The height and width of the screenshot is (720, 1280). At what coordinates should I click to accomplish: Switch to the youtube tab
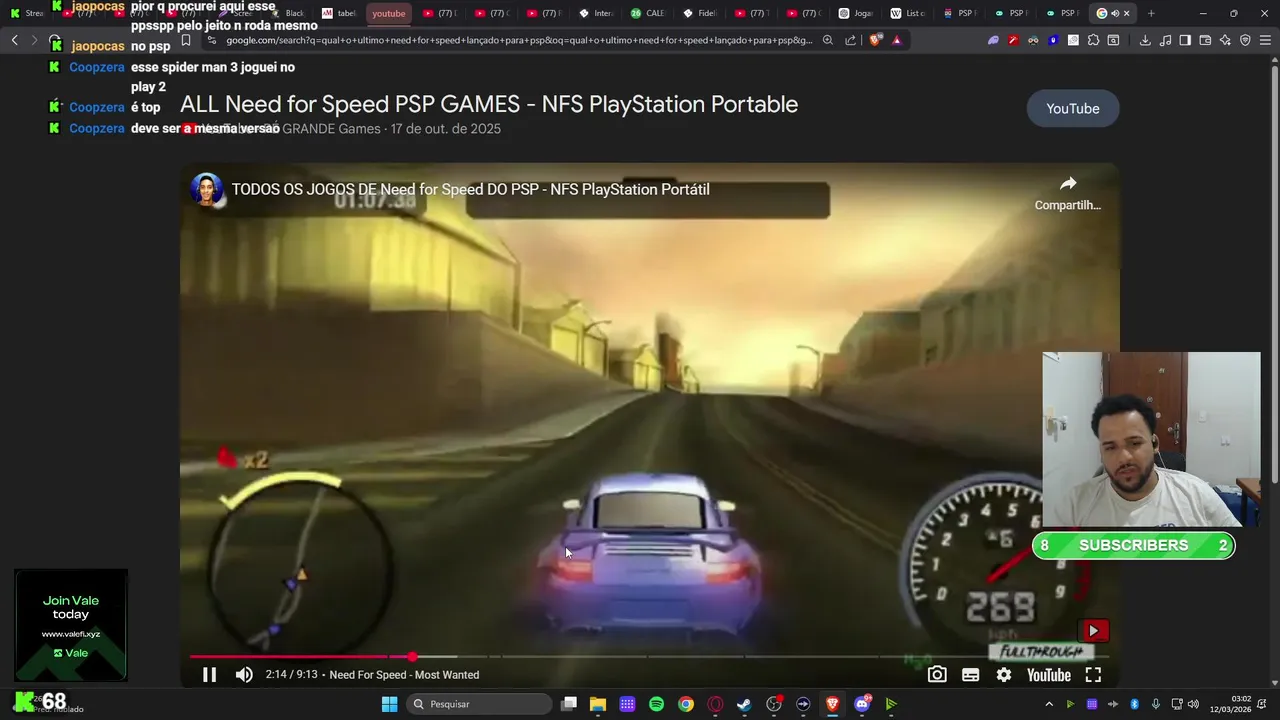click(389, 13)
